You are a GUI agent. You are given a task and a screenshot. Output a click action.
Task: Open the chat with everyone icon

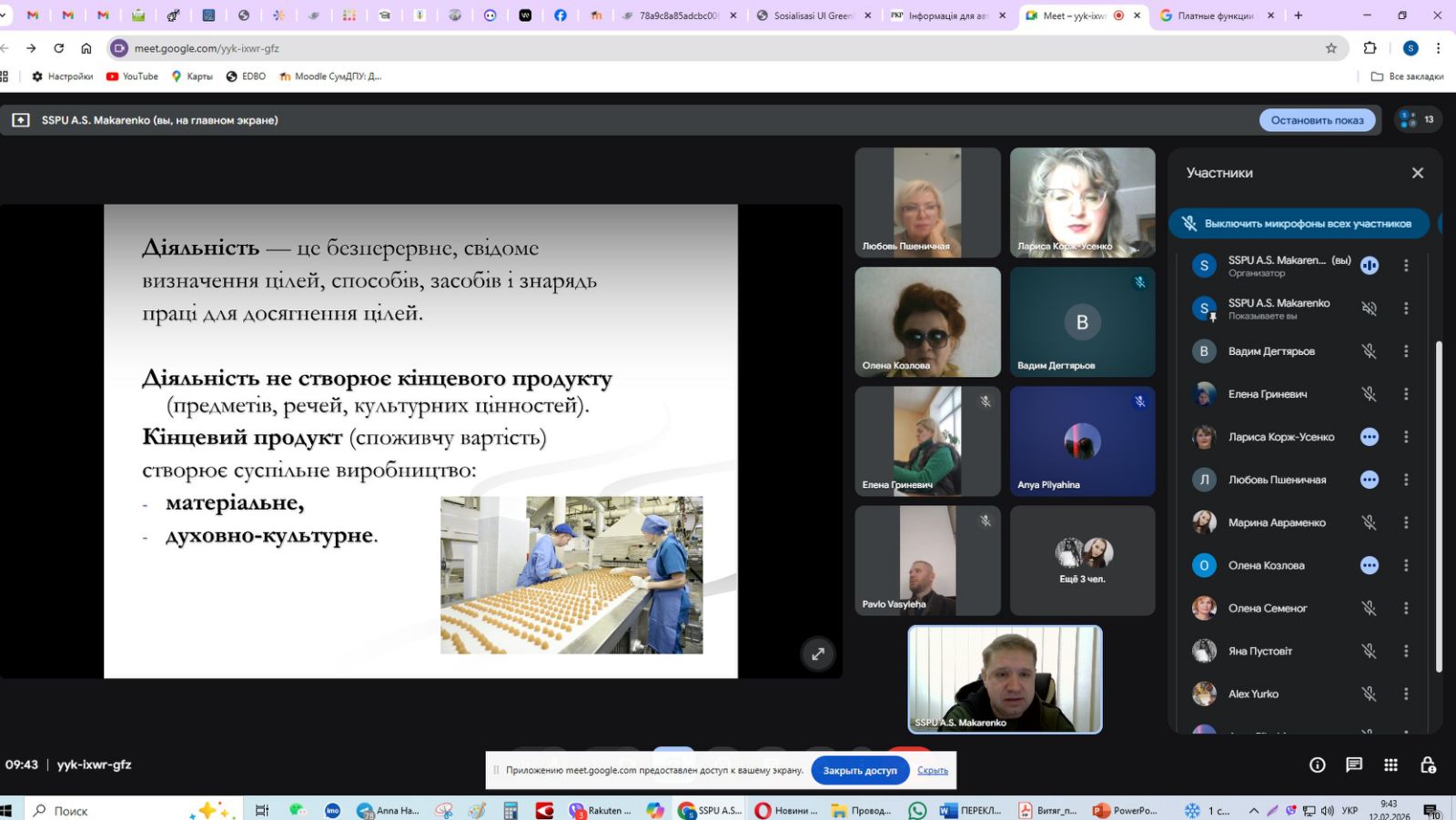point(1354,765)
